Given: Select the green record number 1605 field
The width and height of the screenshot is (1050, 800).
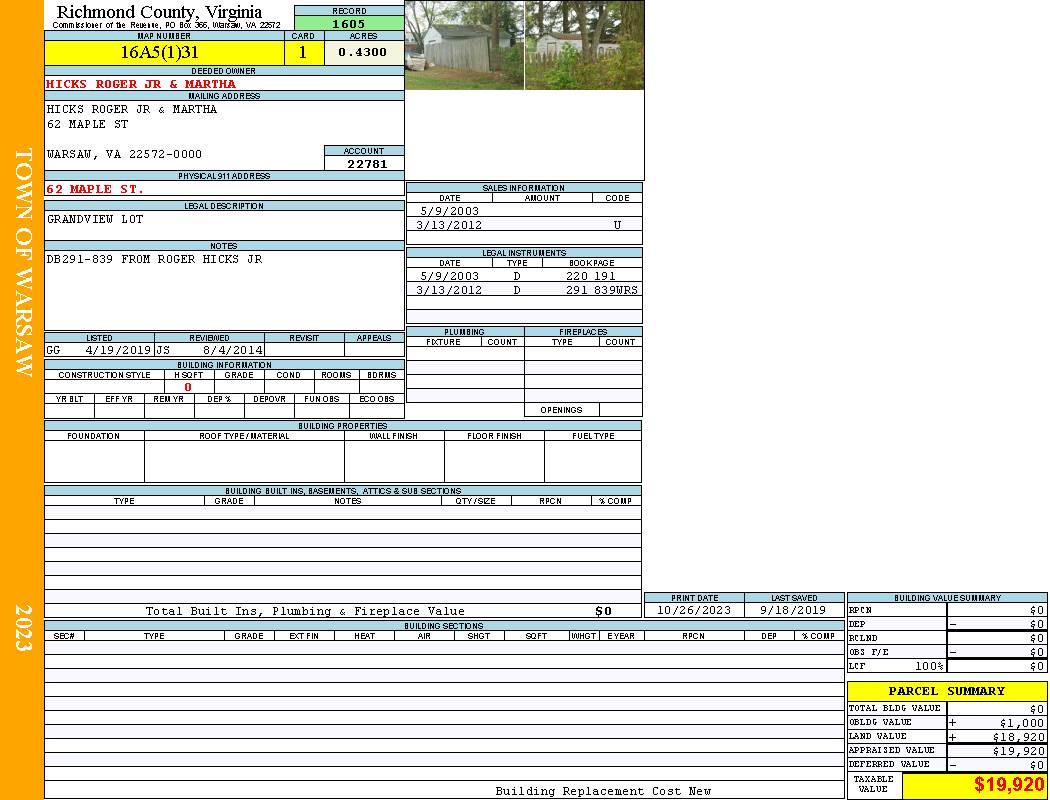Looking at the screenshot, I should coord(349,23).
